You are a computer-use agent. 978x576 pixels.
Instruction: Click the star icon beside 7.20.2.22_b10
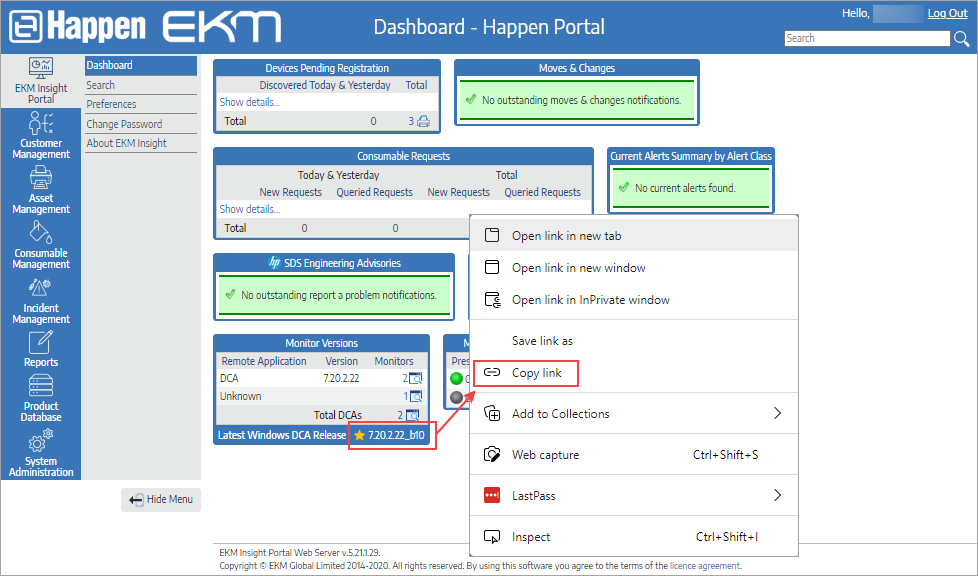(x=359, y=436)
